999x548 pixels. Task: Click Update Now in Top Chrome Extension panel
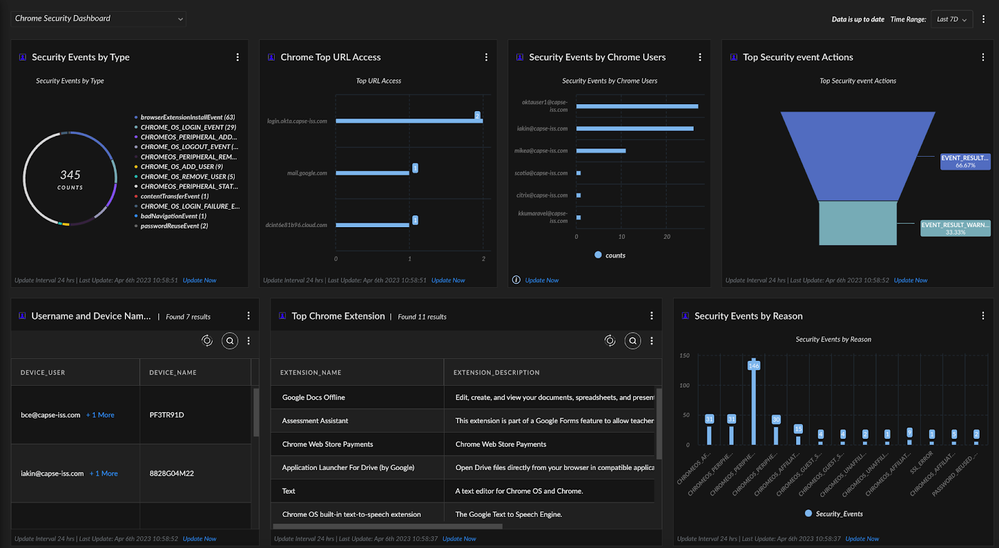tap(459, 539)
